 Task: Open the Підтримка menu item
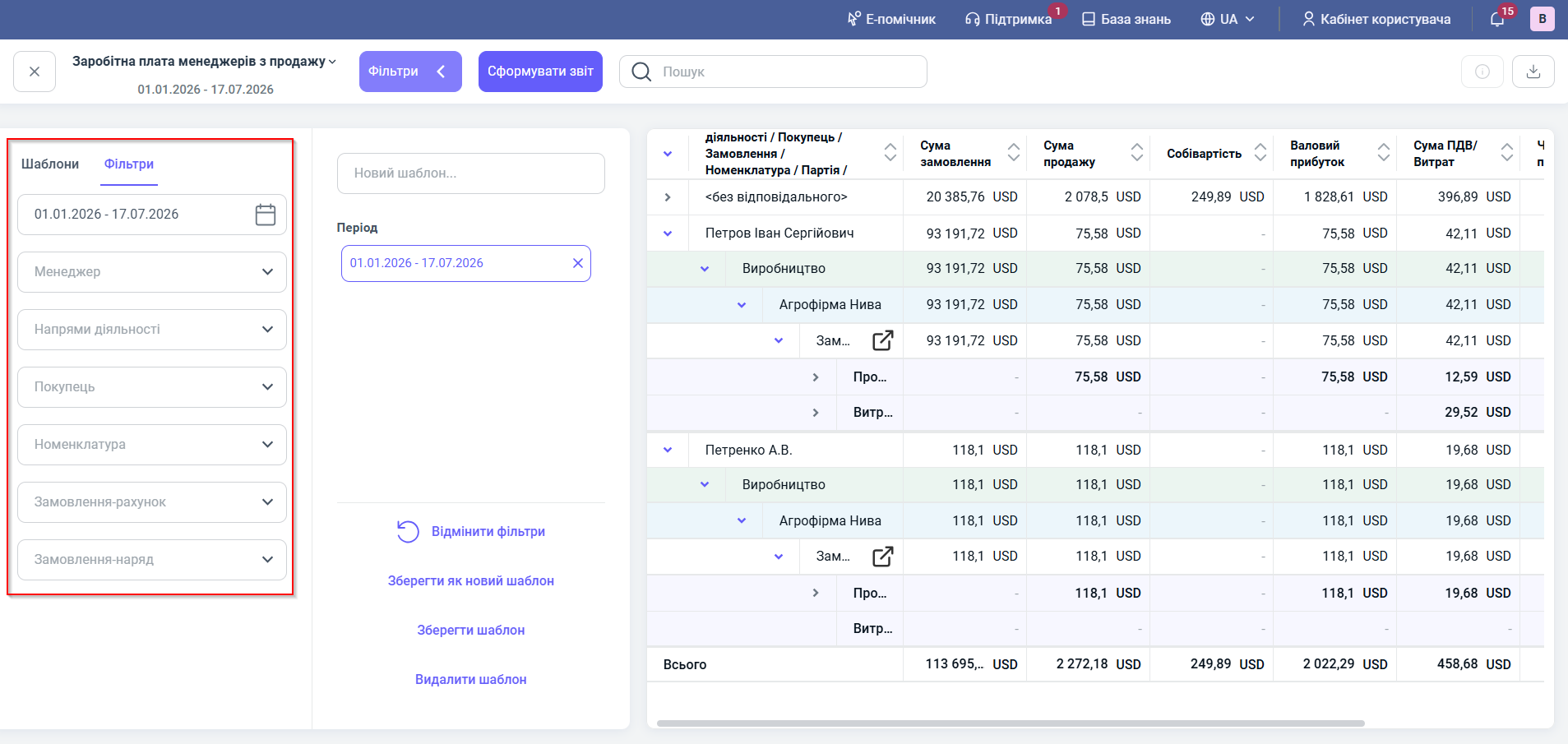tap(1009, 19)
